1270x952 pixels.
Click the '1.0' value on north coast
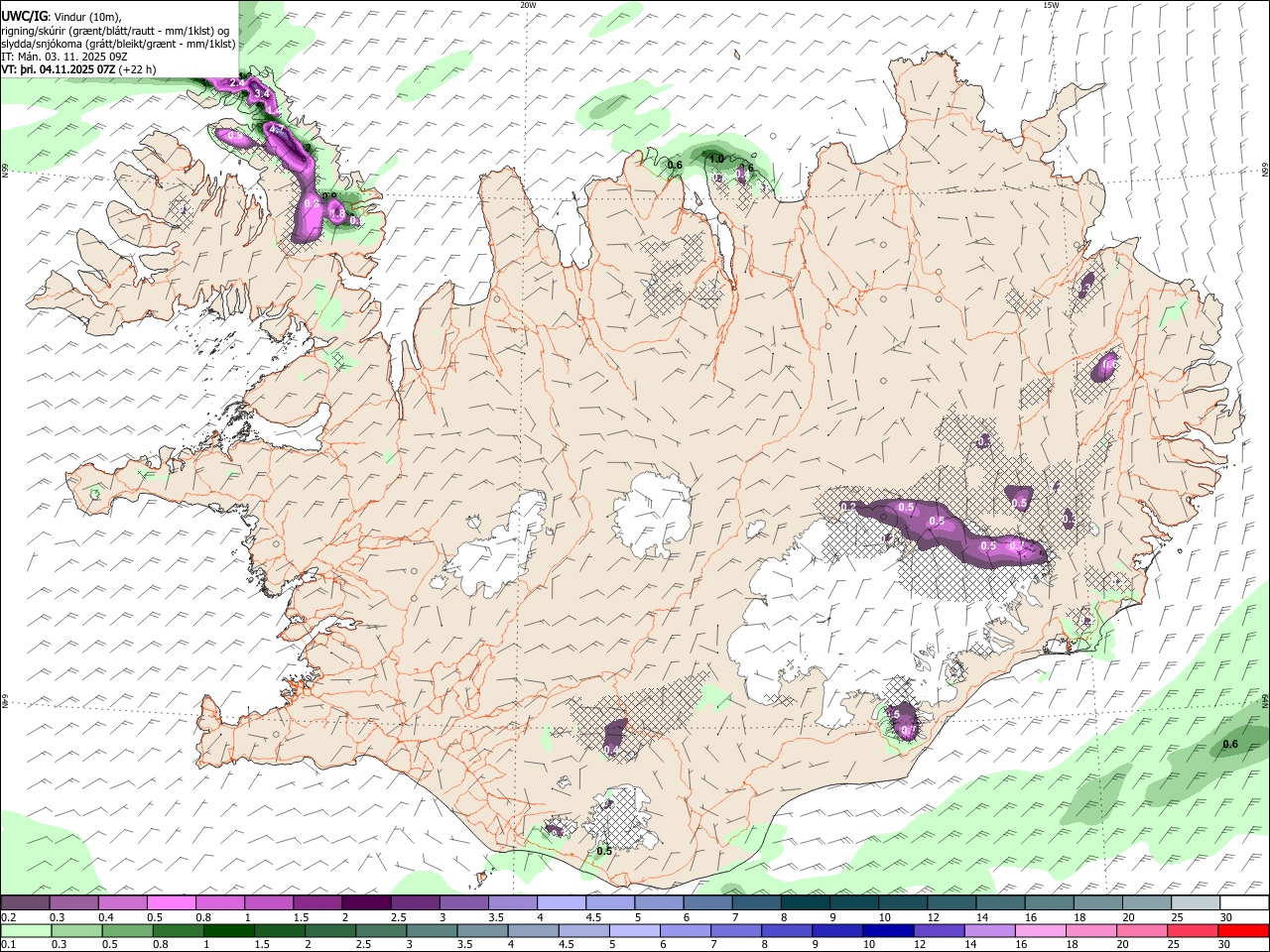715,159
